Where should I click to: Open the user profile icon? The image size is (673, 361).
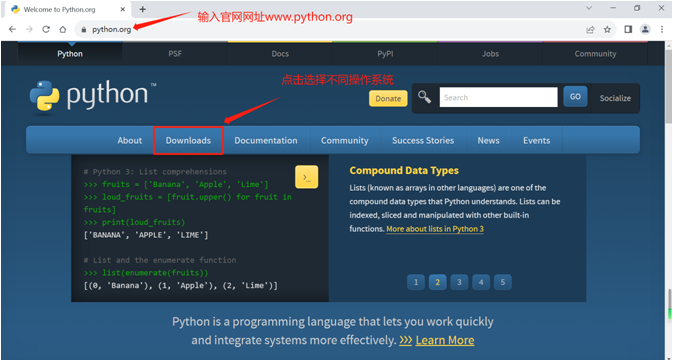click(x=645, y=29)
